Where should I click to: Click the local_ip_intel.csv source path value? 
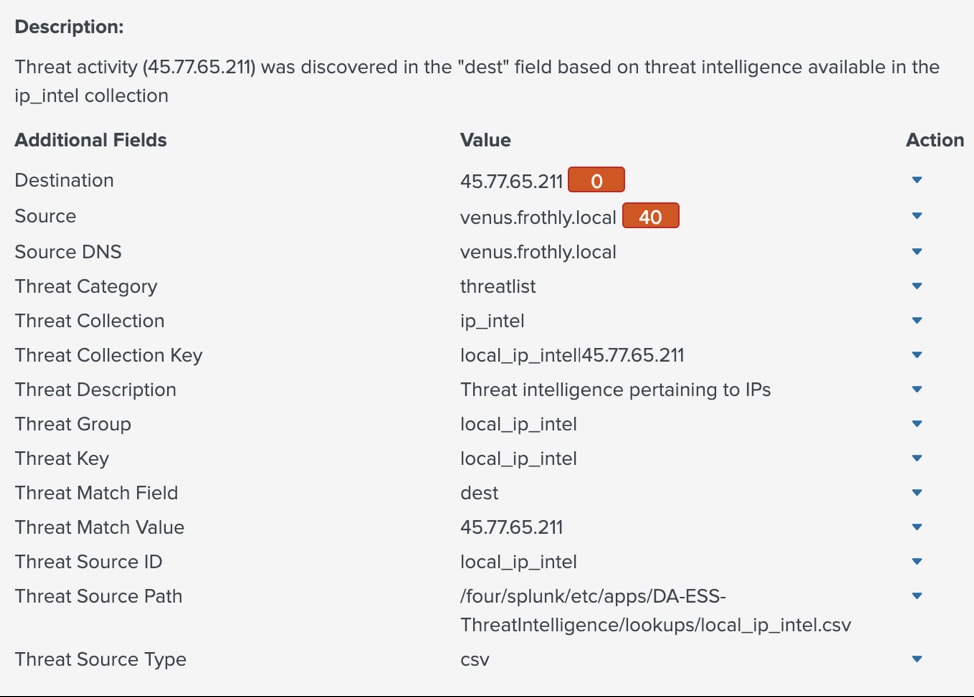click(x=655, y=611)
